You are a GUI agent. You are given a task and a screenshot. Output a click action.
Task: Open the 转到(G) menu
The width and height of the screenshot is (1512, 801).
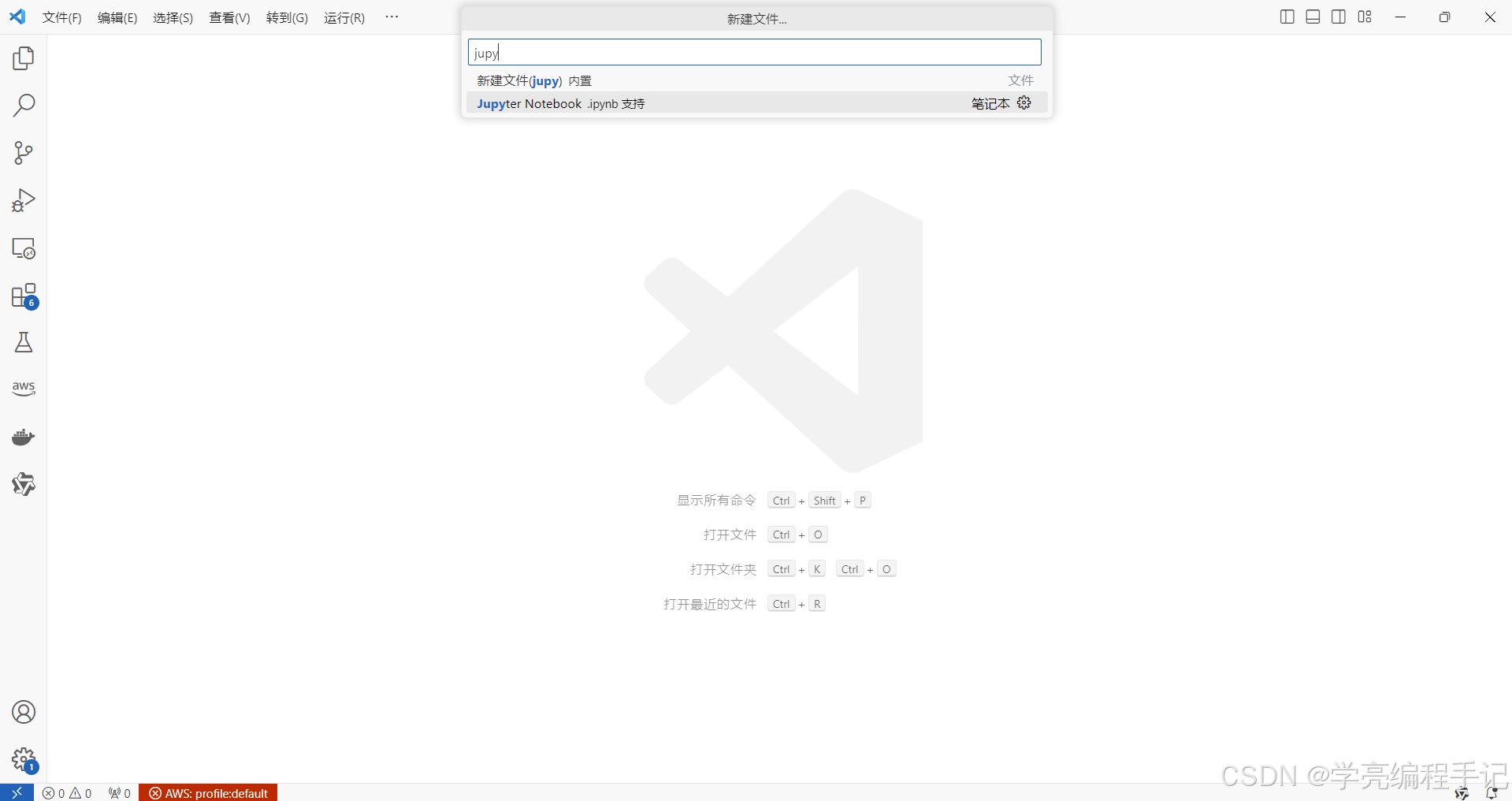click(287, 17)
